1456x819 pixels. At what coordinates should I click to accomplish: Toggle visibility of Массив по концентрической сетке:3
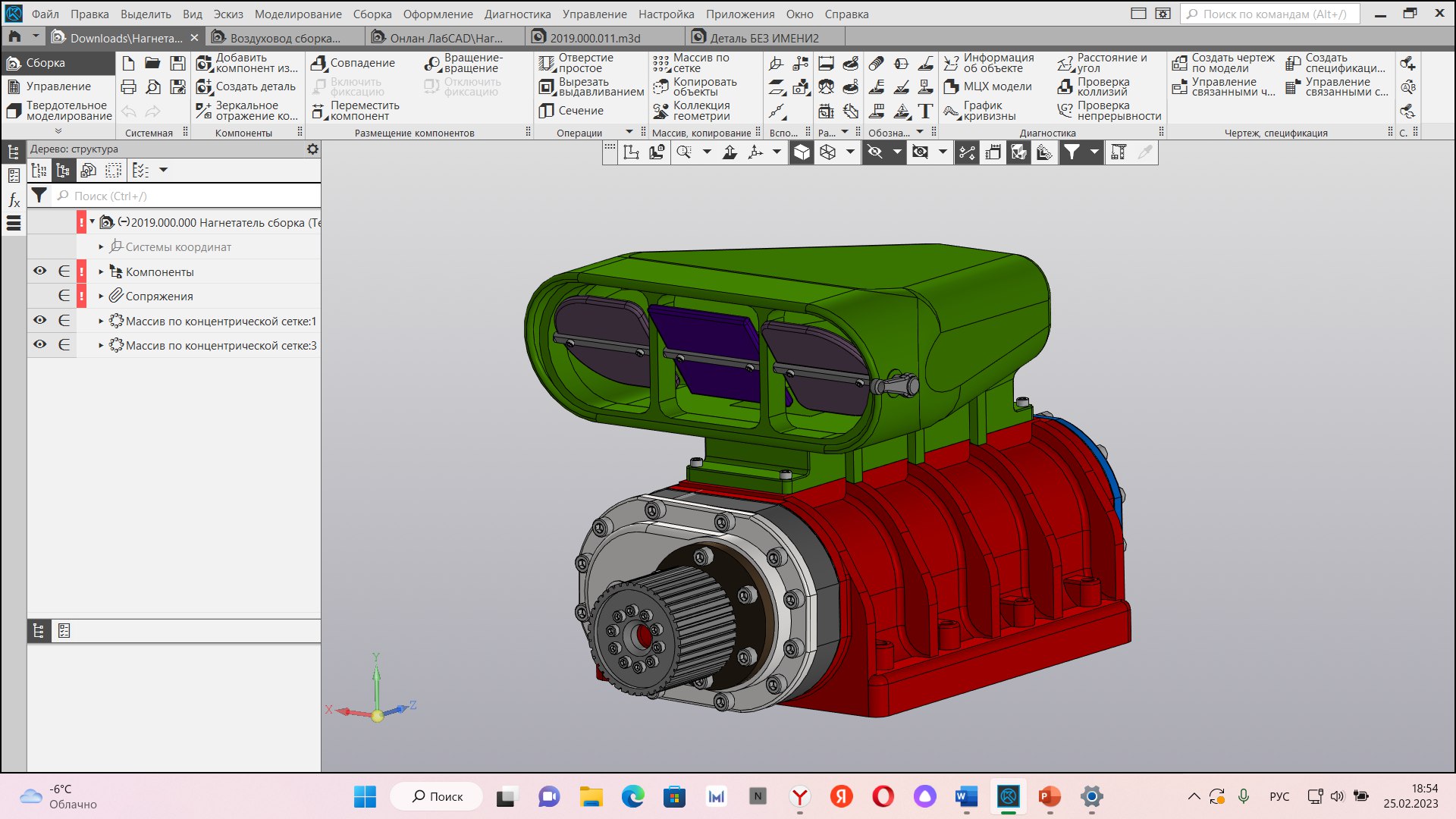40,345
